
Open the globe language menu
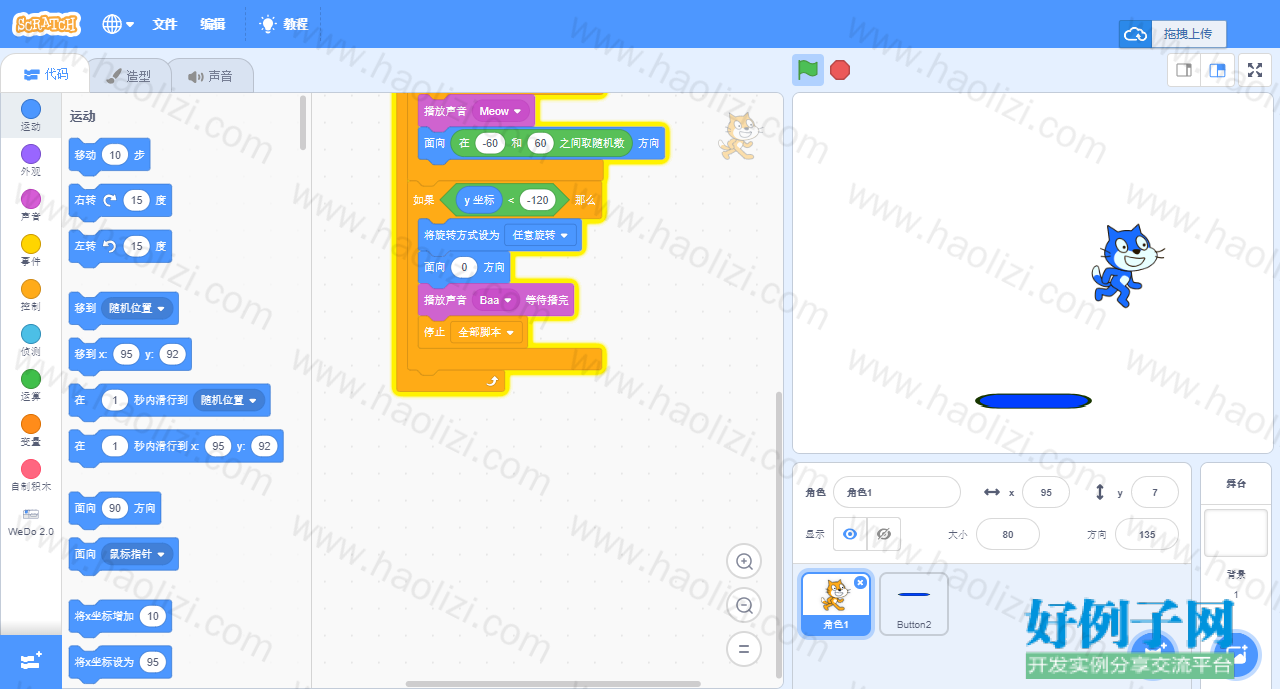click(118, 24)
